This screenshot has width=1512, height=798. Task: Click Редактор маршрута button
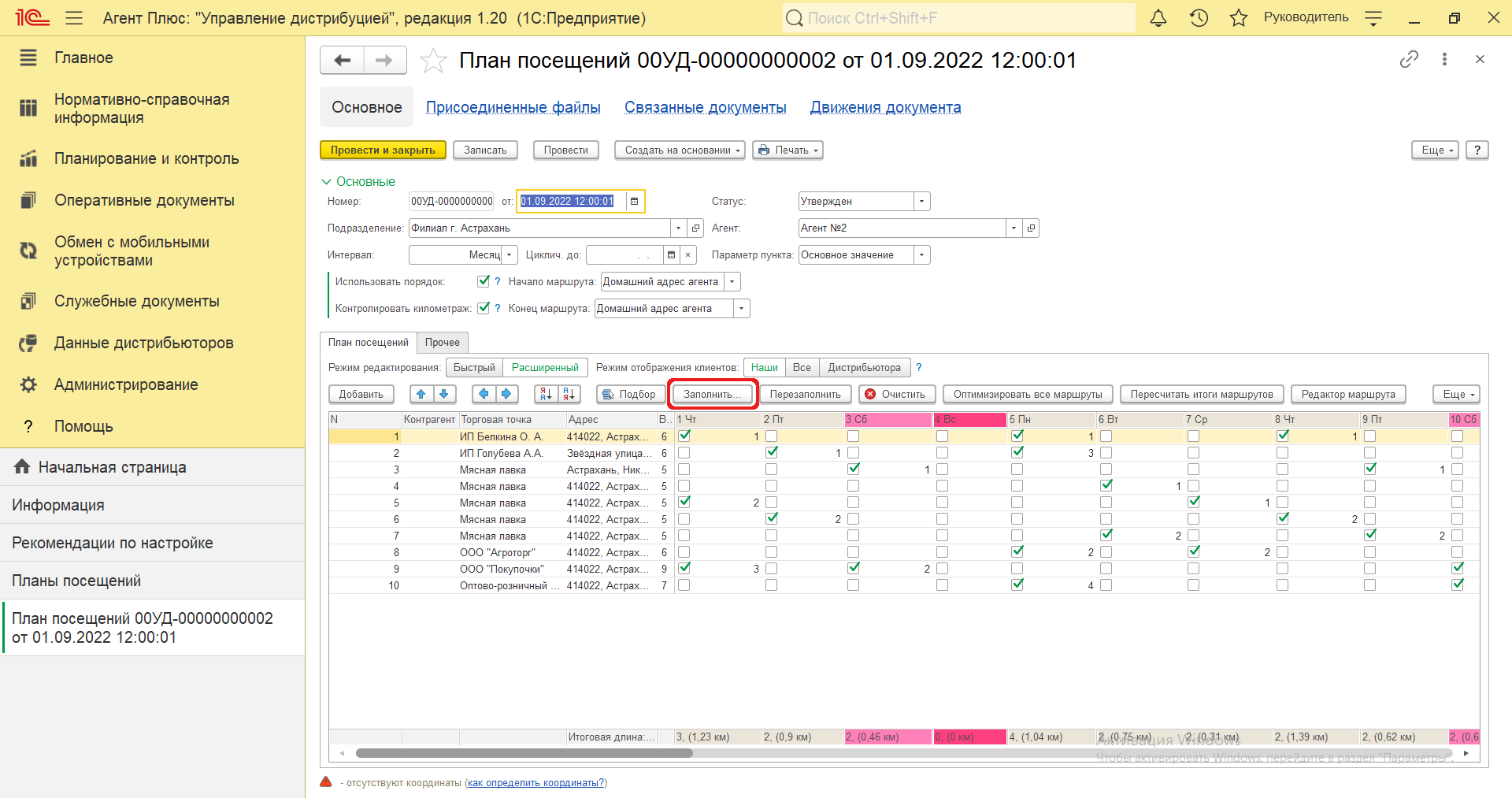click(1348, 394)
